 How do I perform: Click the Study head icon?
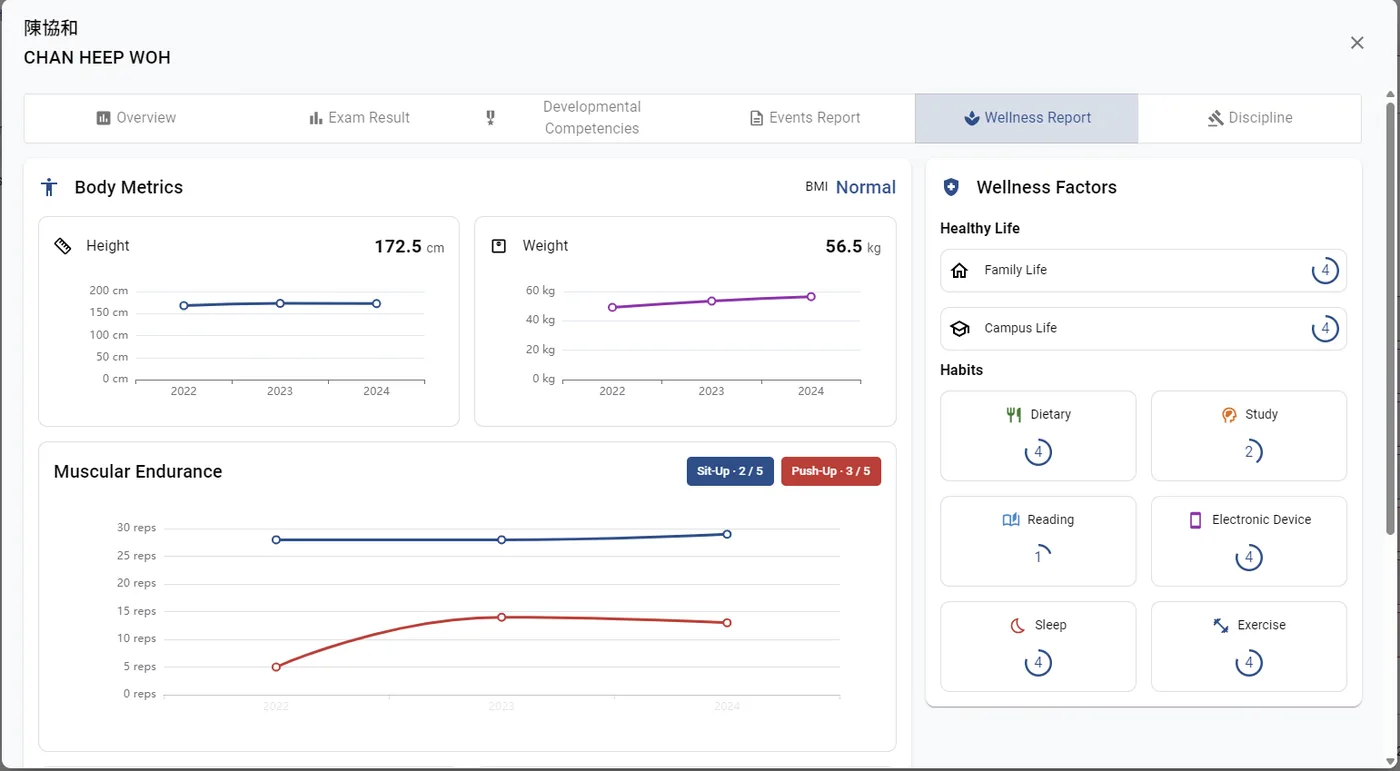pyautogui.click(x=1229, y=415)
